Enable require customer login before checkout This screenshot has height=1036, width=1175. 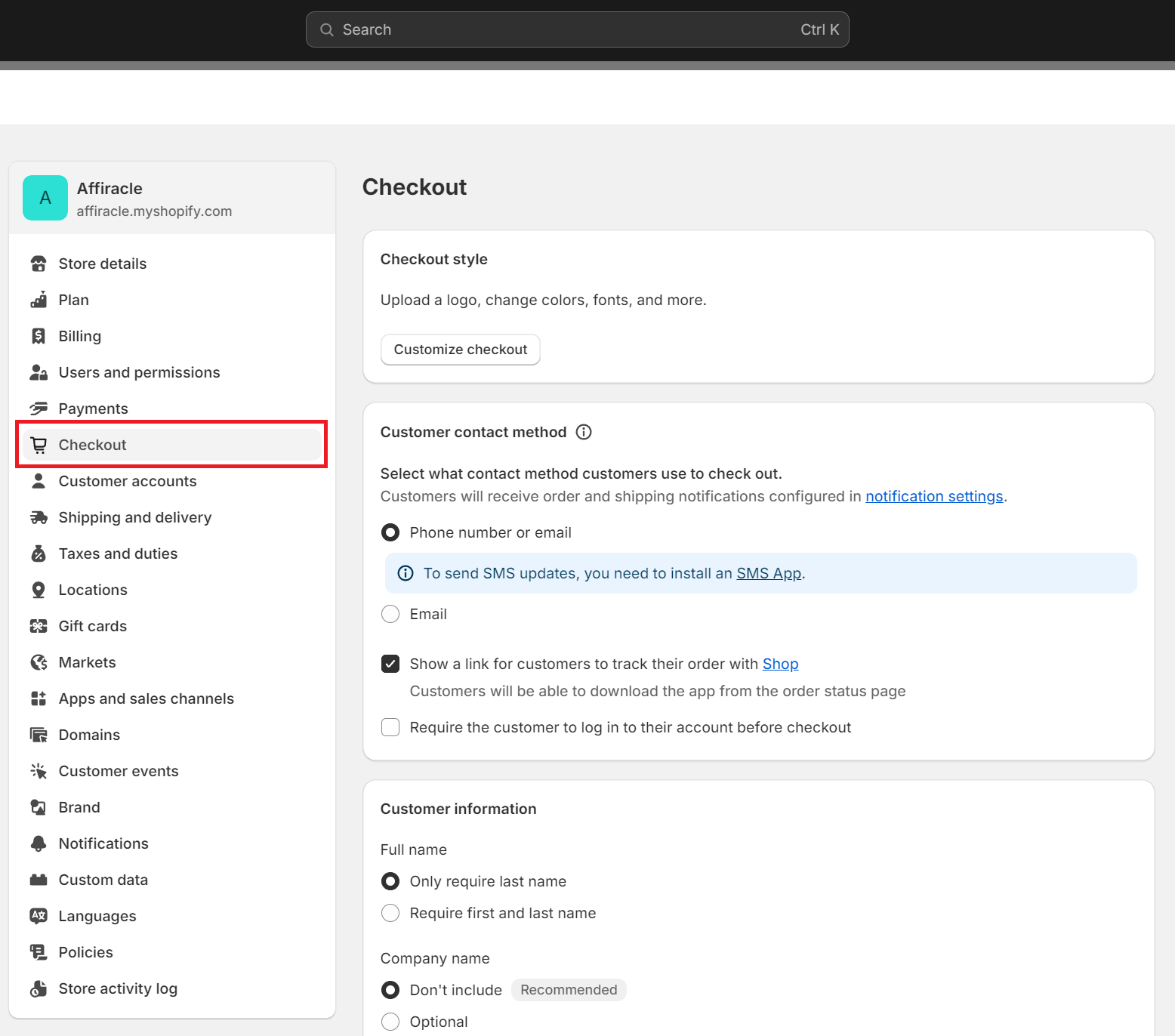click(390, 727)
